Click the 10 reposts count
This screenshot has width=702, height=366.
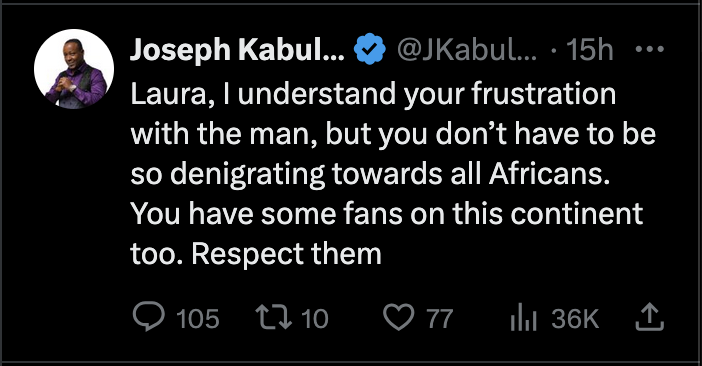point(315,319)
